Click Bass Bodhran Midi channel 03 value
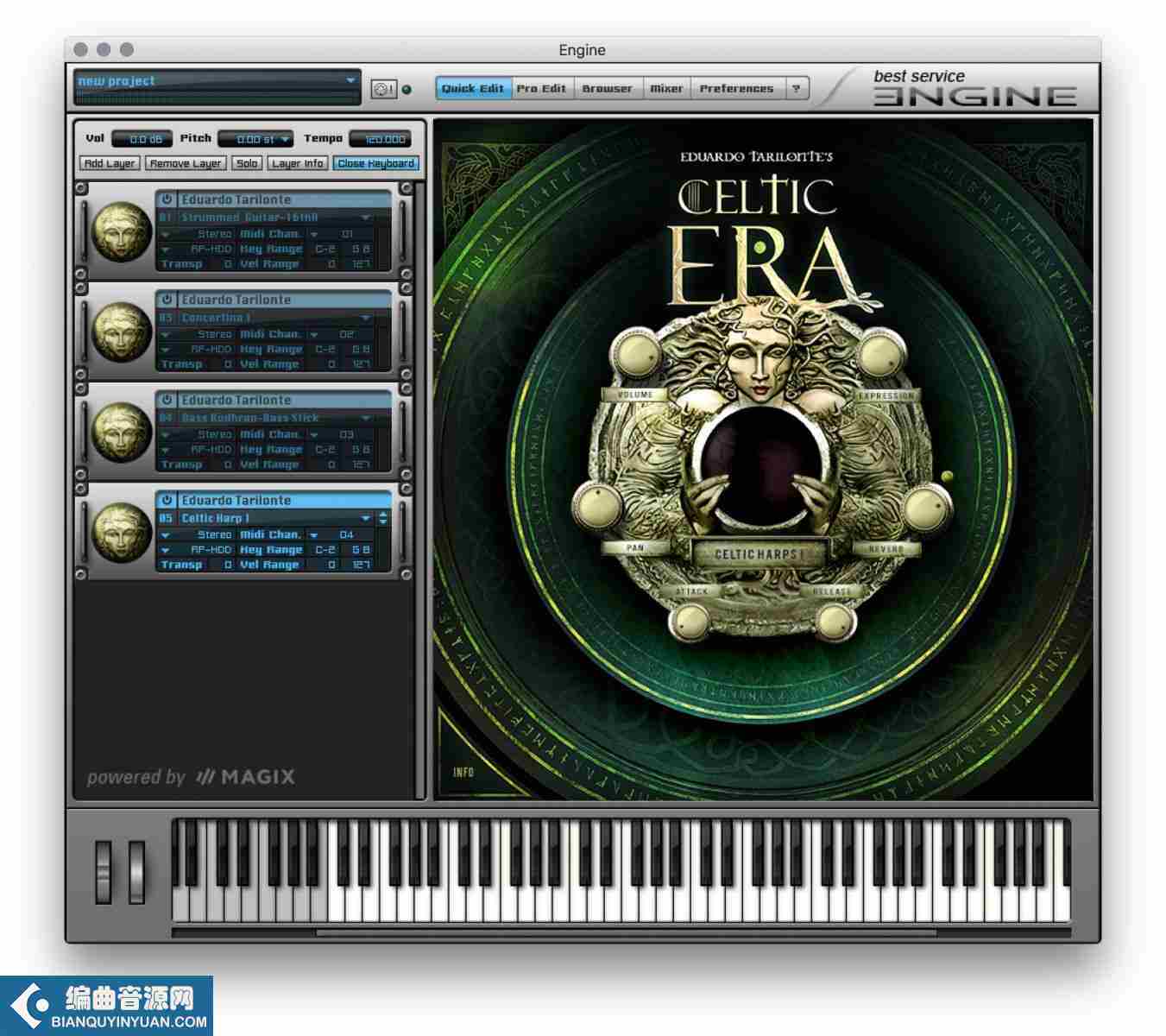Image resolution: width=1166 pixels, height=1036 pixels. (348, 434)
